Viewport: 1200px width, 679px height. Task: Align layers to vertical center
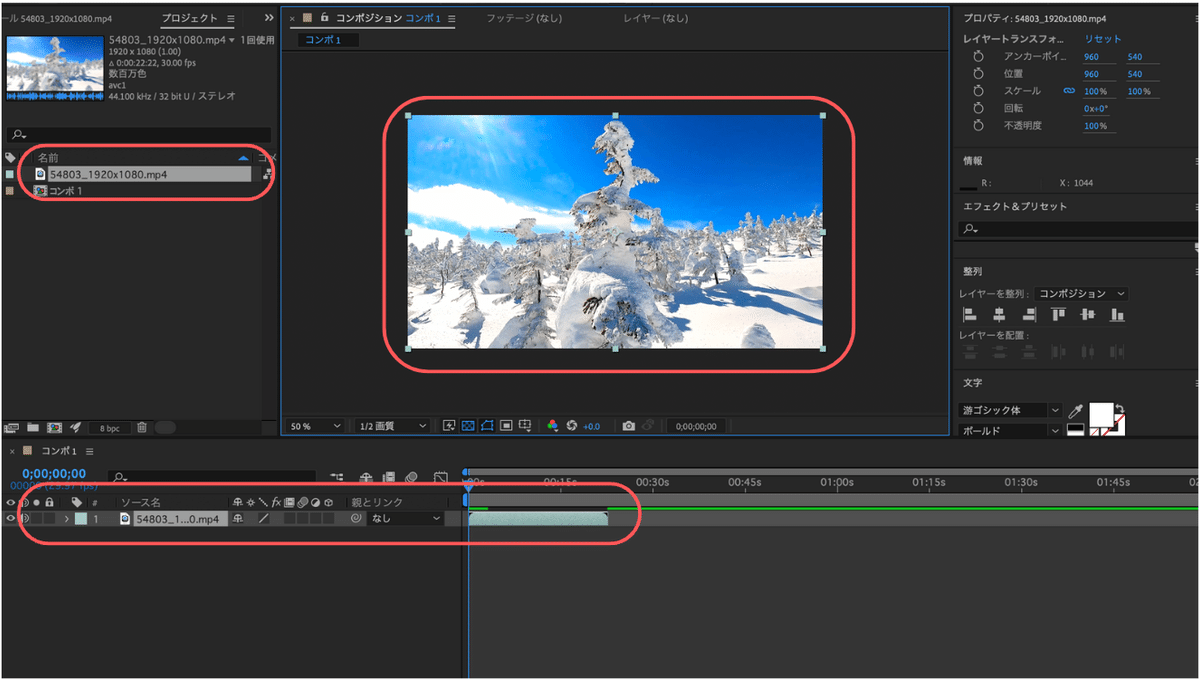1088,315
